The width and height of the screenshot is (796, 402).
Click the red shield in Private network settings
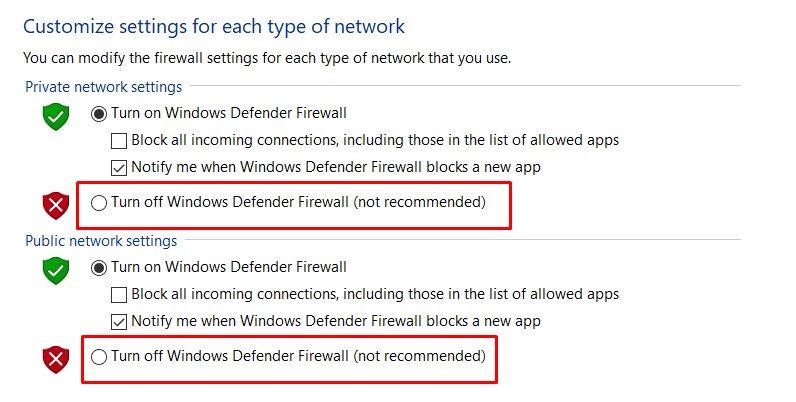[55, 206]
